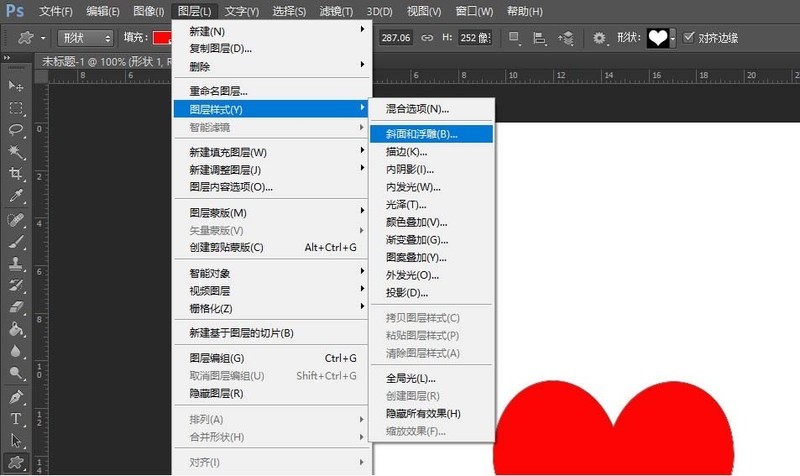Screen dimensions: 800x476
Task: Pick the Eyedropper tool
Action: coord(16,196)
